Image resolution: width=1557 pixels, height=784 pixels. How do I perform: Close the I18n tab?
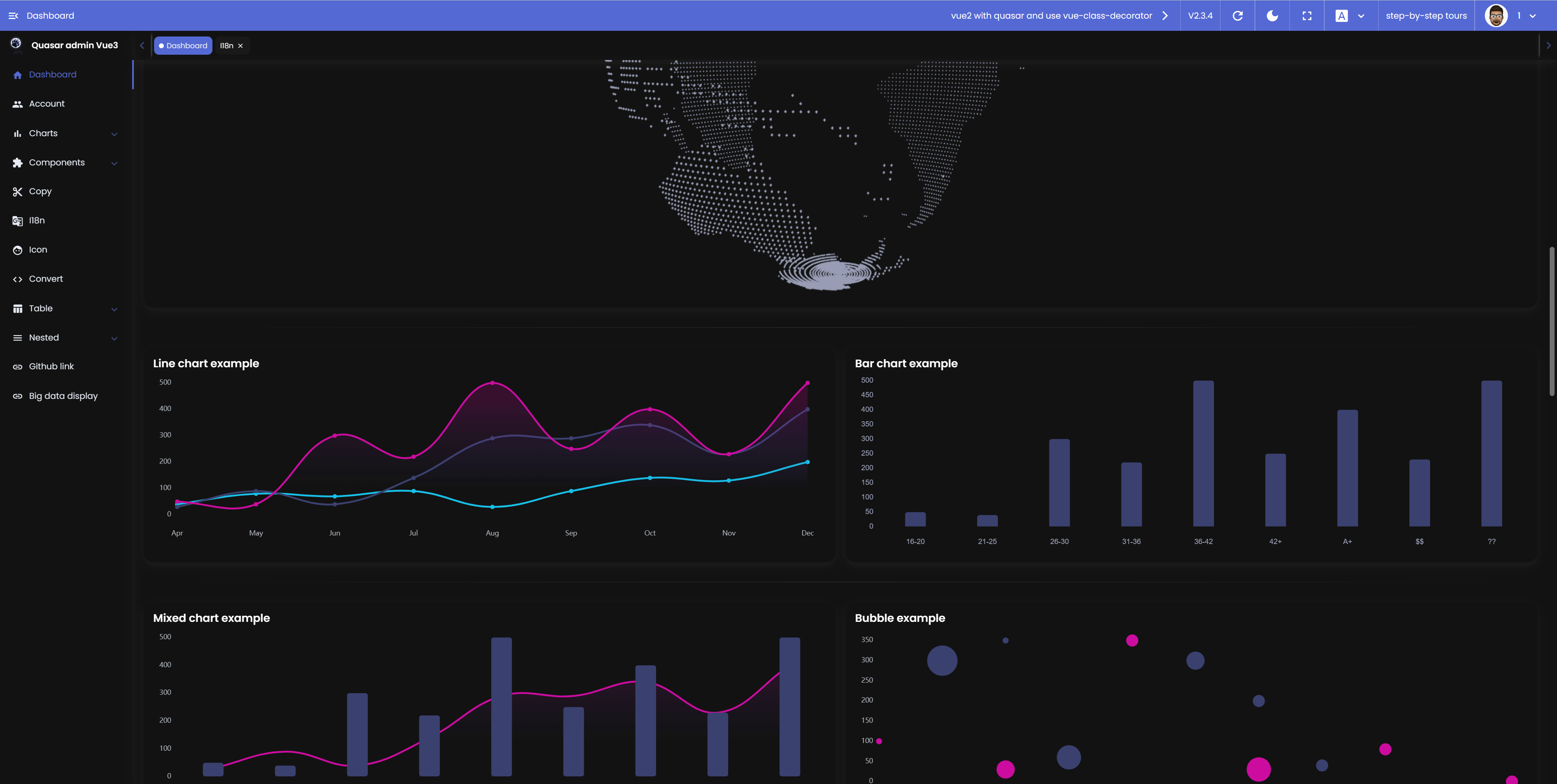[x=240, y=46]
